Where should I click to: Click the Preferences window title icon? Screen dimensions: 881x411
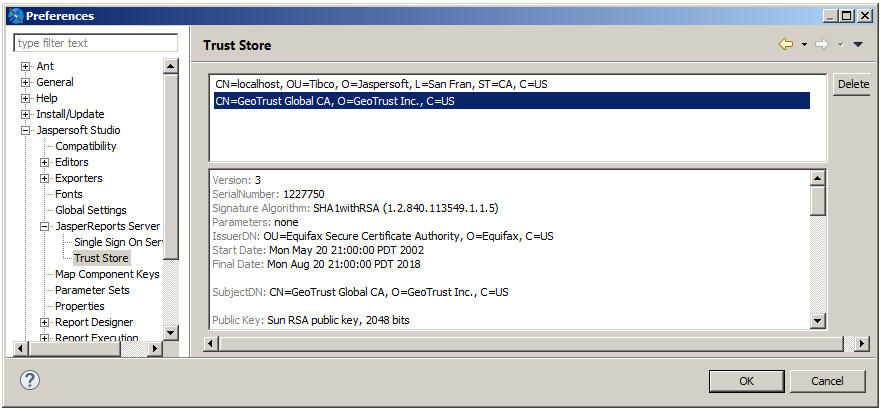[x=15, y=16]
